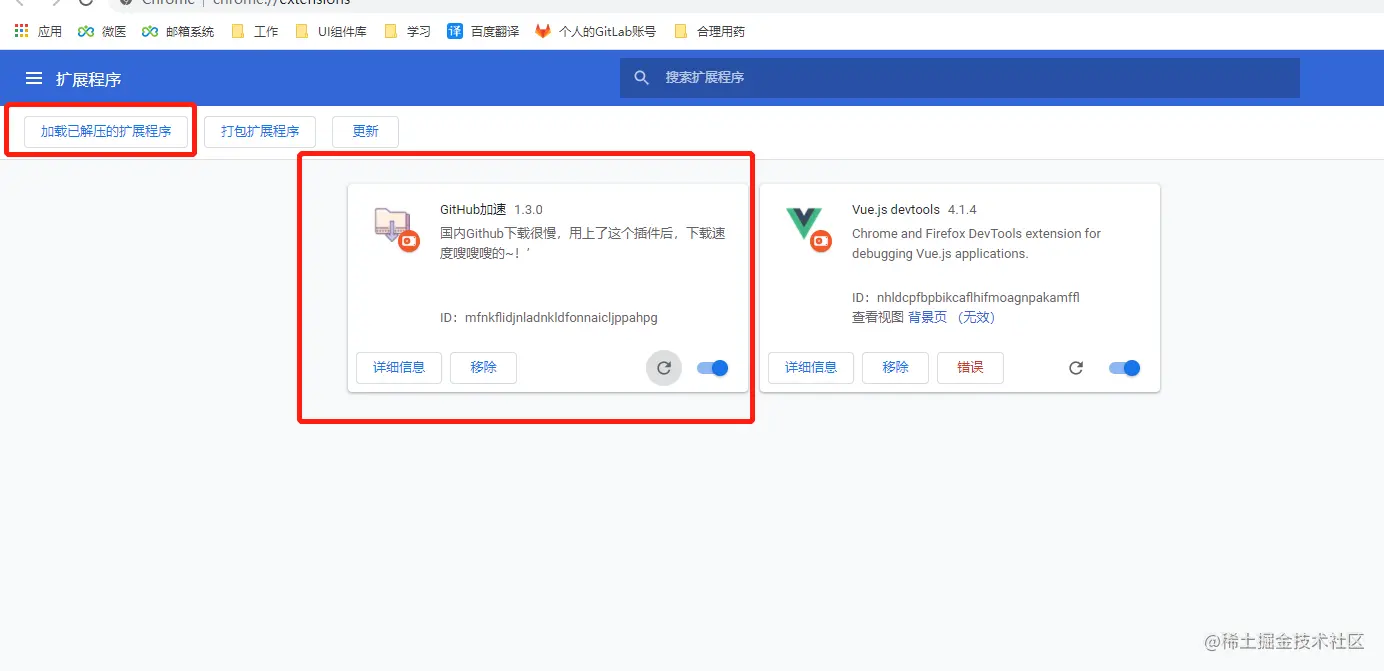Open 详细信息 for Vue.js devtools
Screen dimensions: 1384x671
click(811, 367)
